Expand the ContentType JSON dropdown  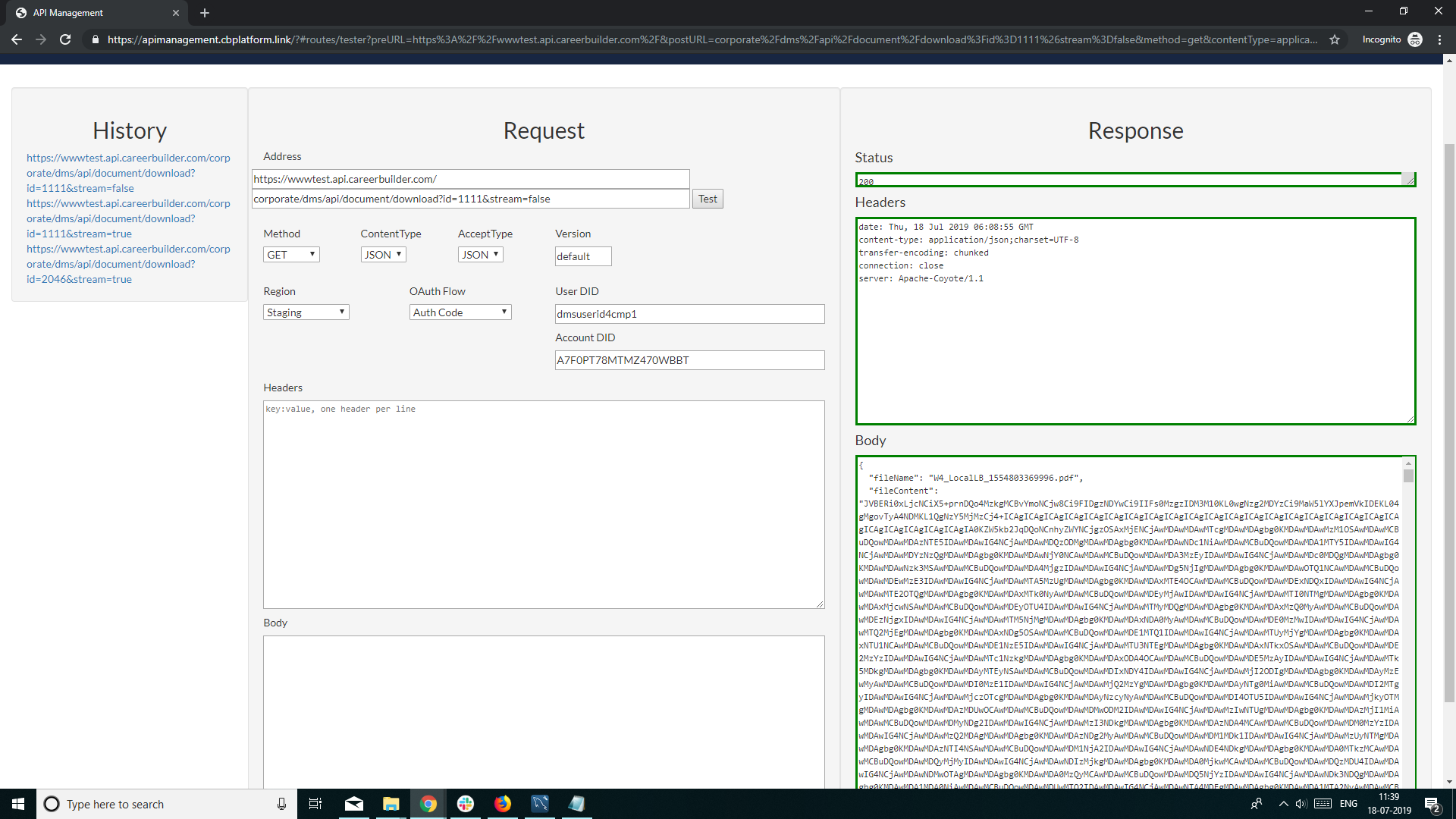point(383,255)
